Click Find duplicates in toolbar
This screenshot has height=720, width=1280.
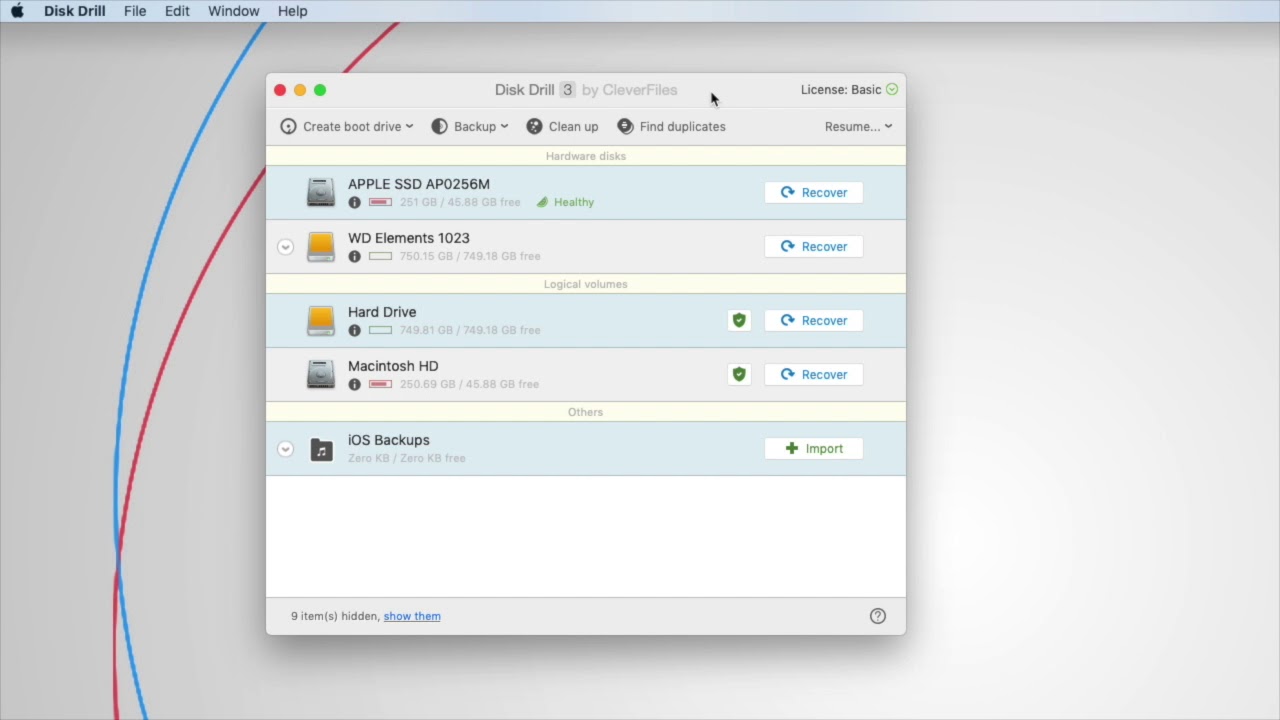pyautogui.click(x=671, y=126)
